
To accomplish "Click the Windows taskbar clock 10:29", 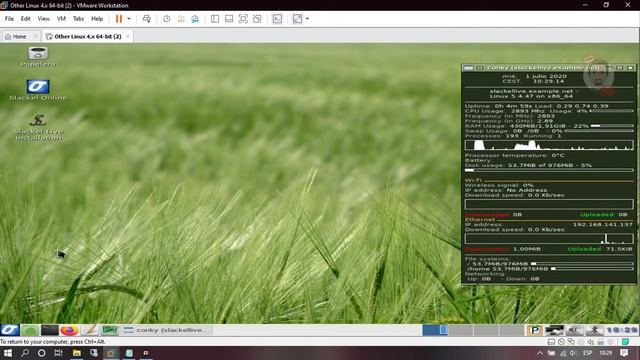I will (x=606, y=353).
